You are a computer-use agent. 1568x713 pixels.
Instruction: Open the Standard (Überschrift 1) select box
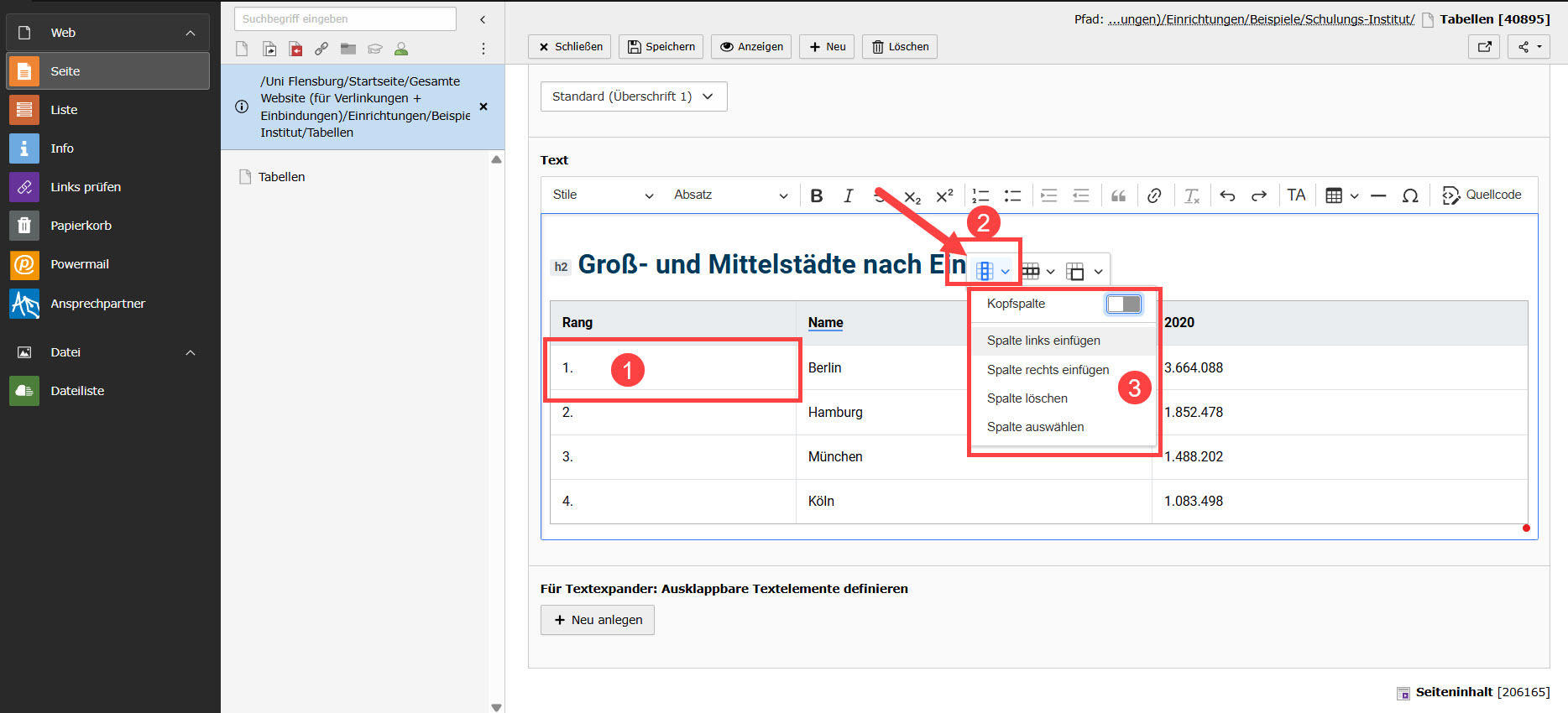(x=633, y=96)
